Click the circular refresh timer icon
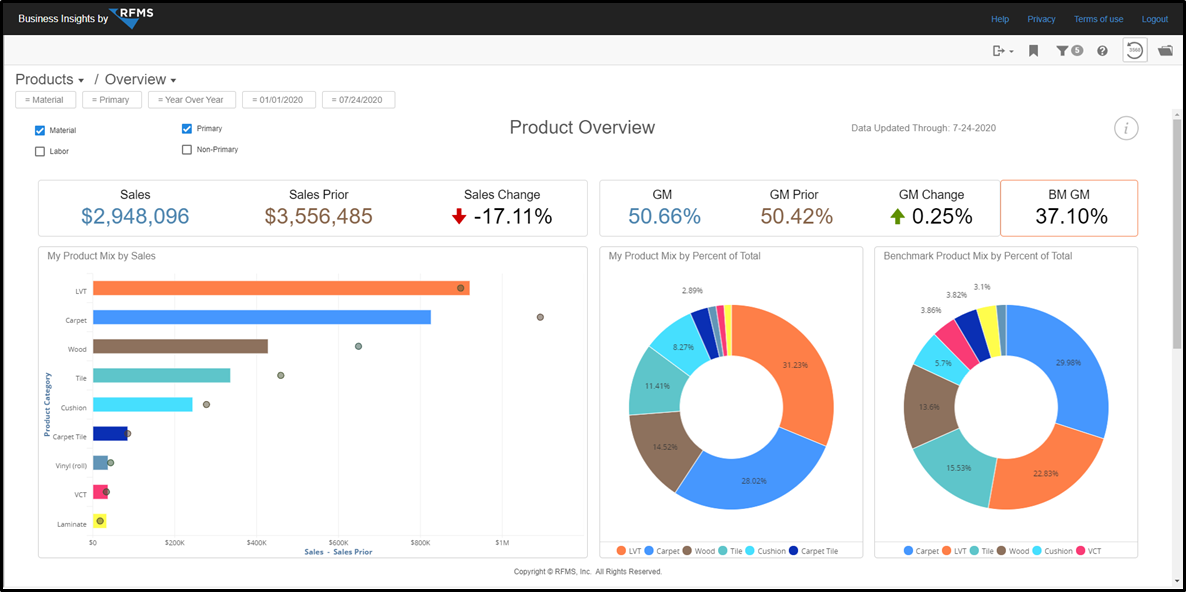This screenshot has width=1186, height=592. point(1135,50)
